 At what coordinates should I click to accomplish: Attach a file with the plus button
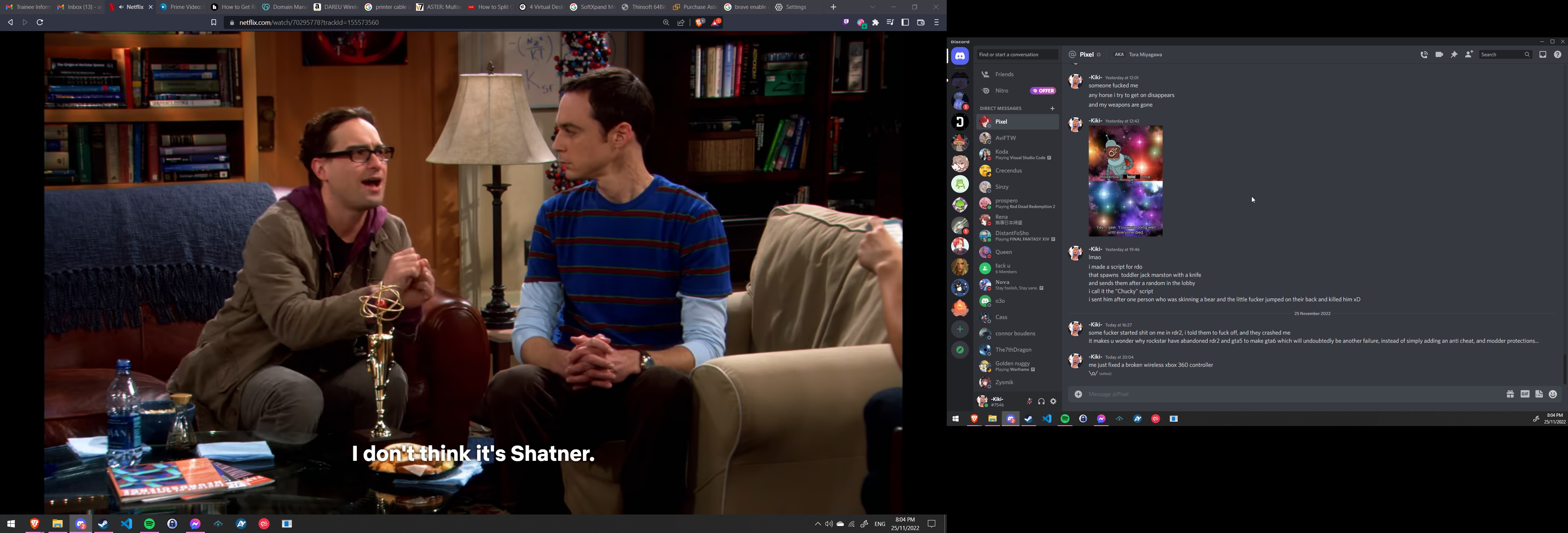pyautogui.click(x=1078, y=395)
